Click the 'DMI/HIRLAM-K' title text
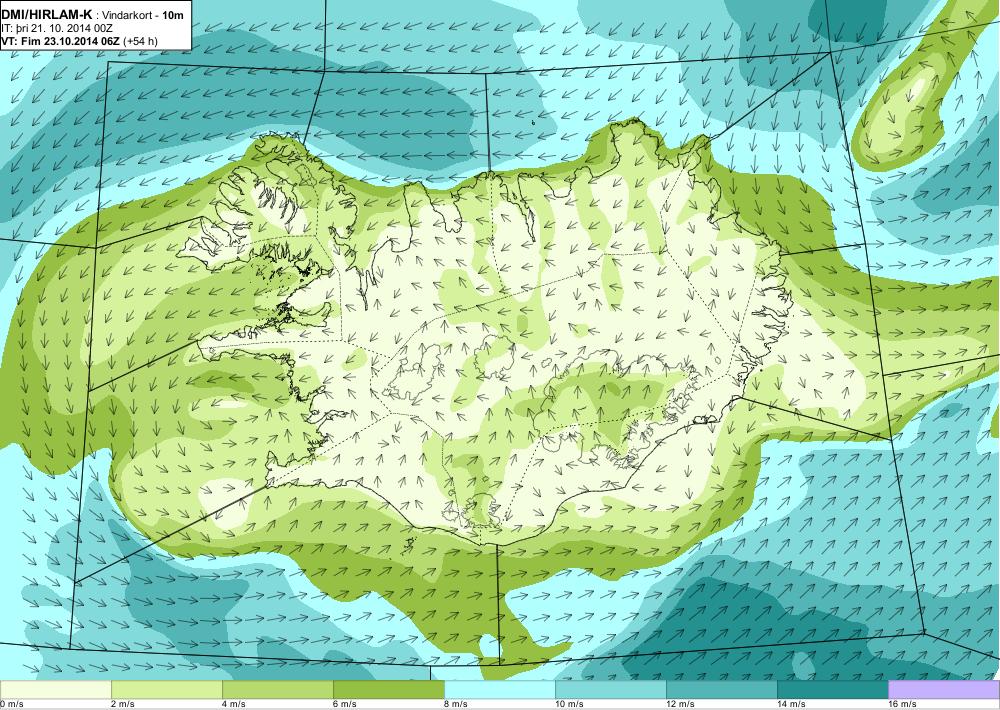 47,14
